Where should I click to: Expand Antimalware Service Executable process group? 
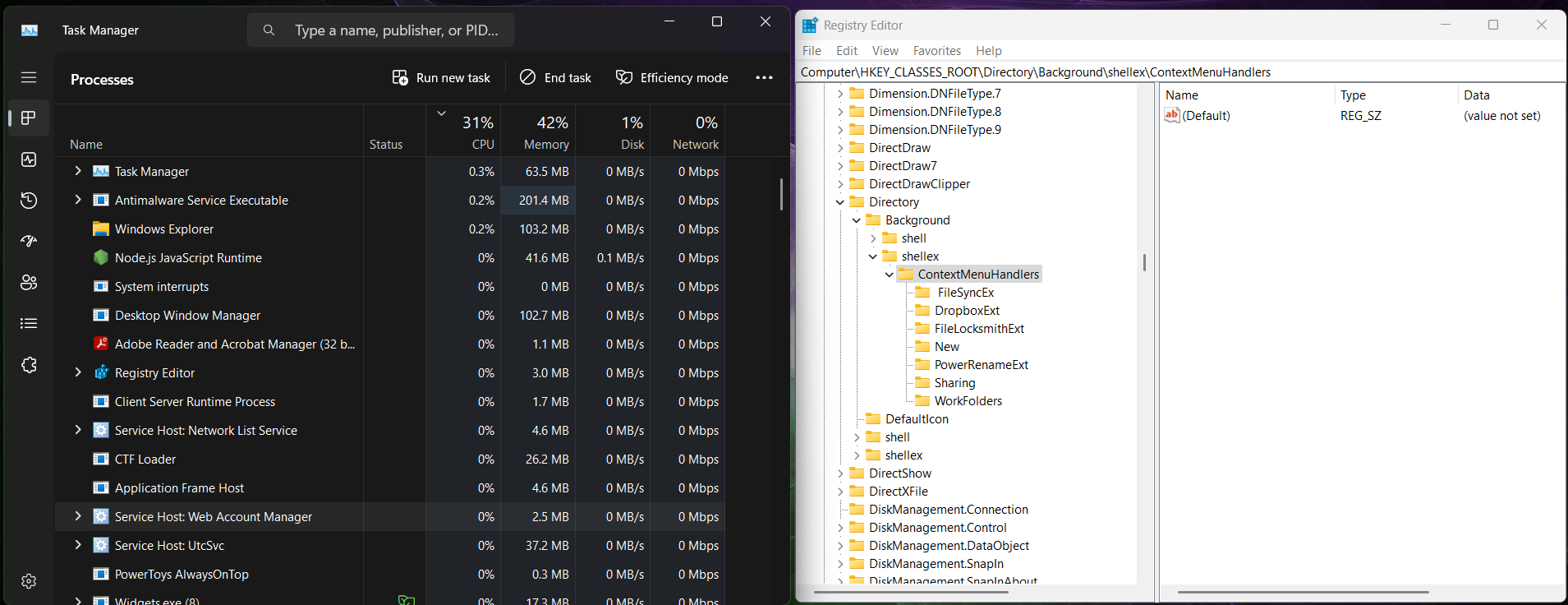point(78,200)
